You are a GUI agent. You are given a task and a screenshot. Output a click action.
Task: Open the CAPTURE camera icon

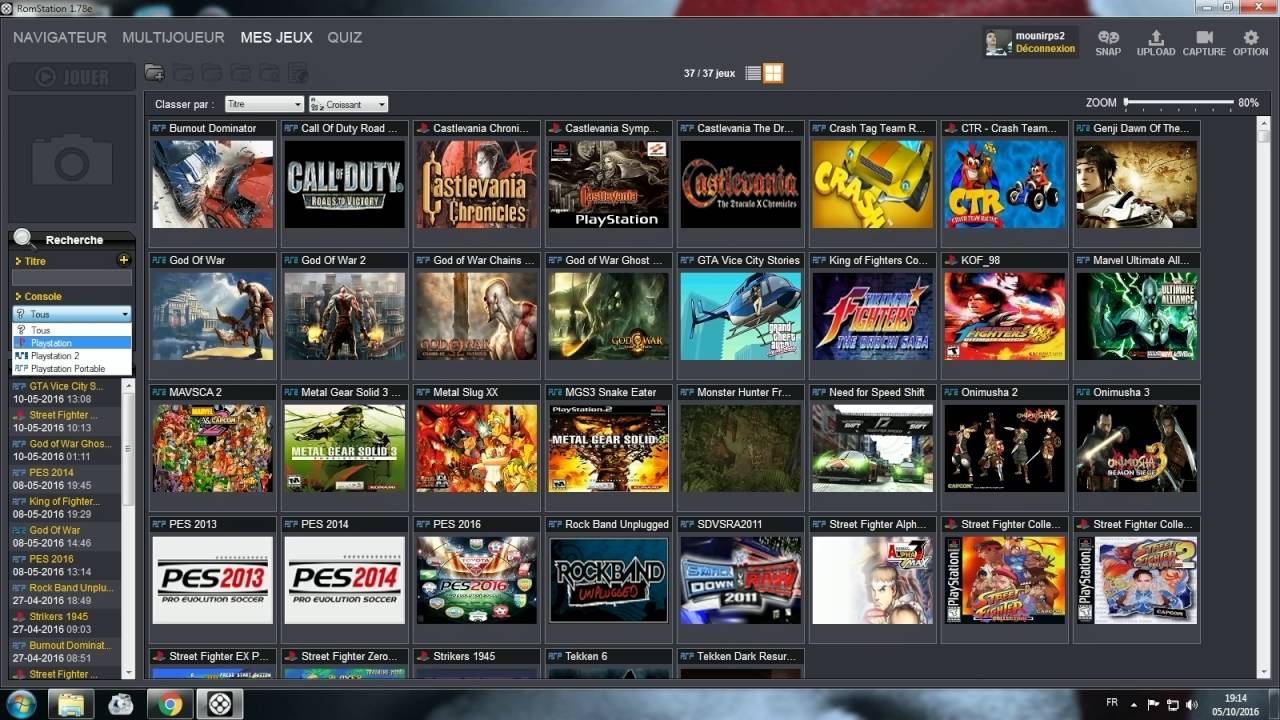pyautogui.click(x=1203, y=42)
